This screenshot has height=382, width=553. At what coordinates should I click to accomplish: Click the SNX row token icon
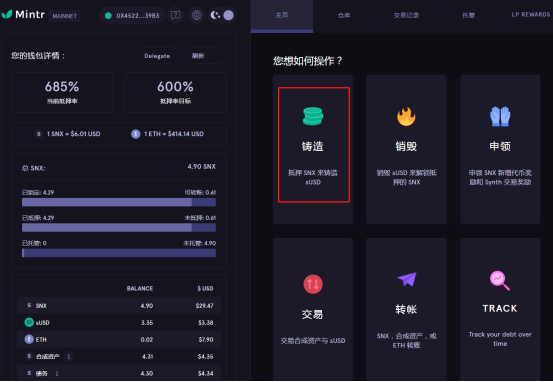29,305
